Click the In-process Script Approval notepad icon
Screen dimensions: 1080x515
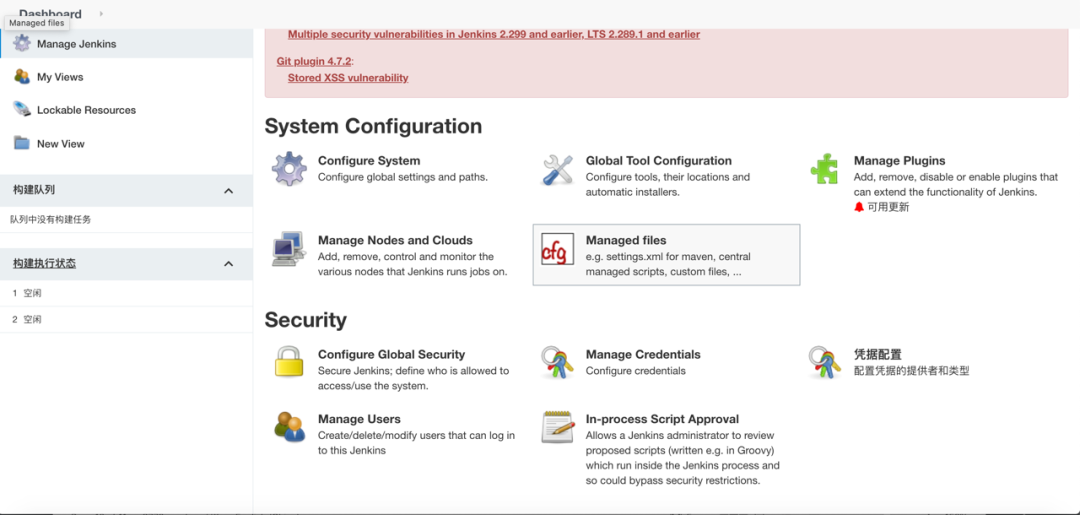pyautogui.click(x=557, y=427)
